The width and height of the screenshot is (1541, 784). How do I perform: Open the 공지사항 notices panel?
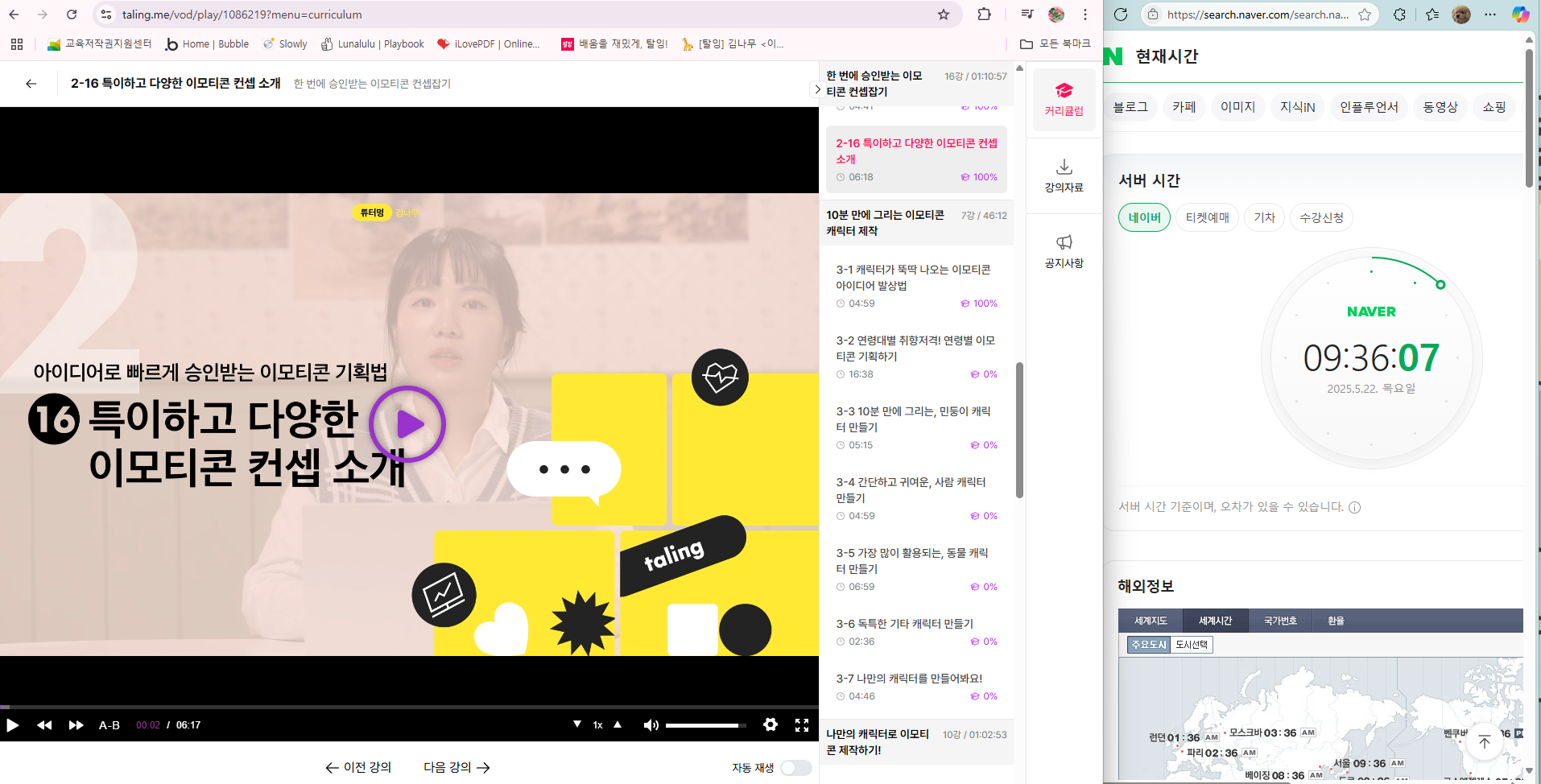click(1064, 250)
